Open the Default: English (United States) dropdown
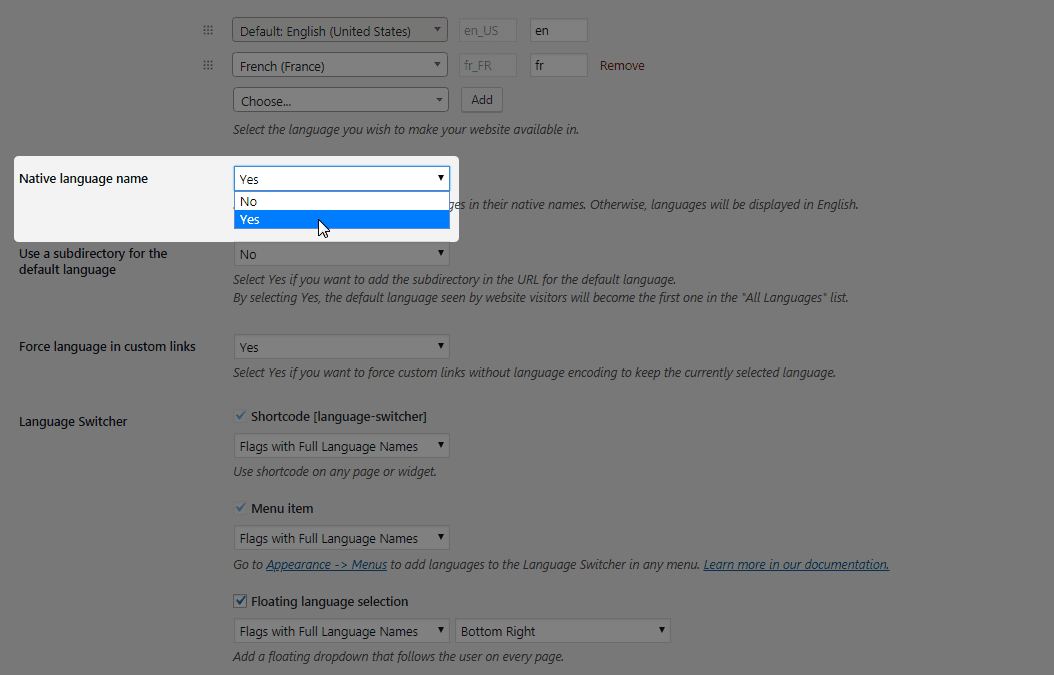The height and width of the screenshot is (675, 1054). pyautogui.click(x=339, y=31)
